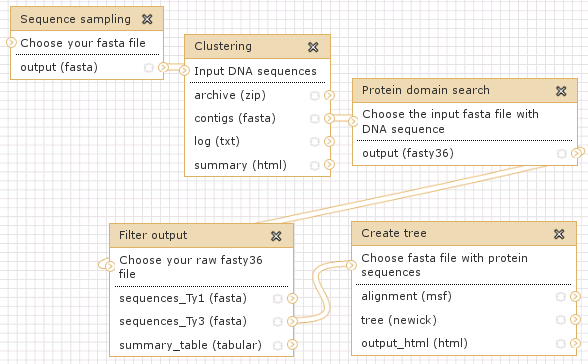Remove the Protein domain search node
The image size is (588, 364).
pyautogui.click(x=561, y=91)
